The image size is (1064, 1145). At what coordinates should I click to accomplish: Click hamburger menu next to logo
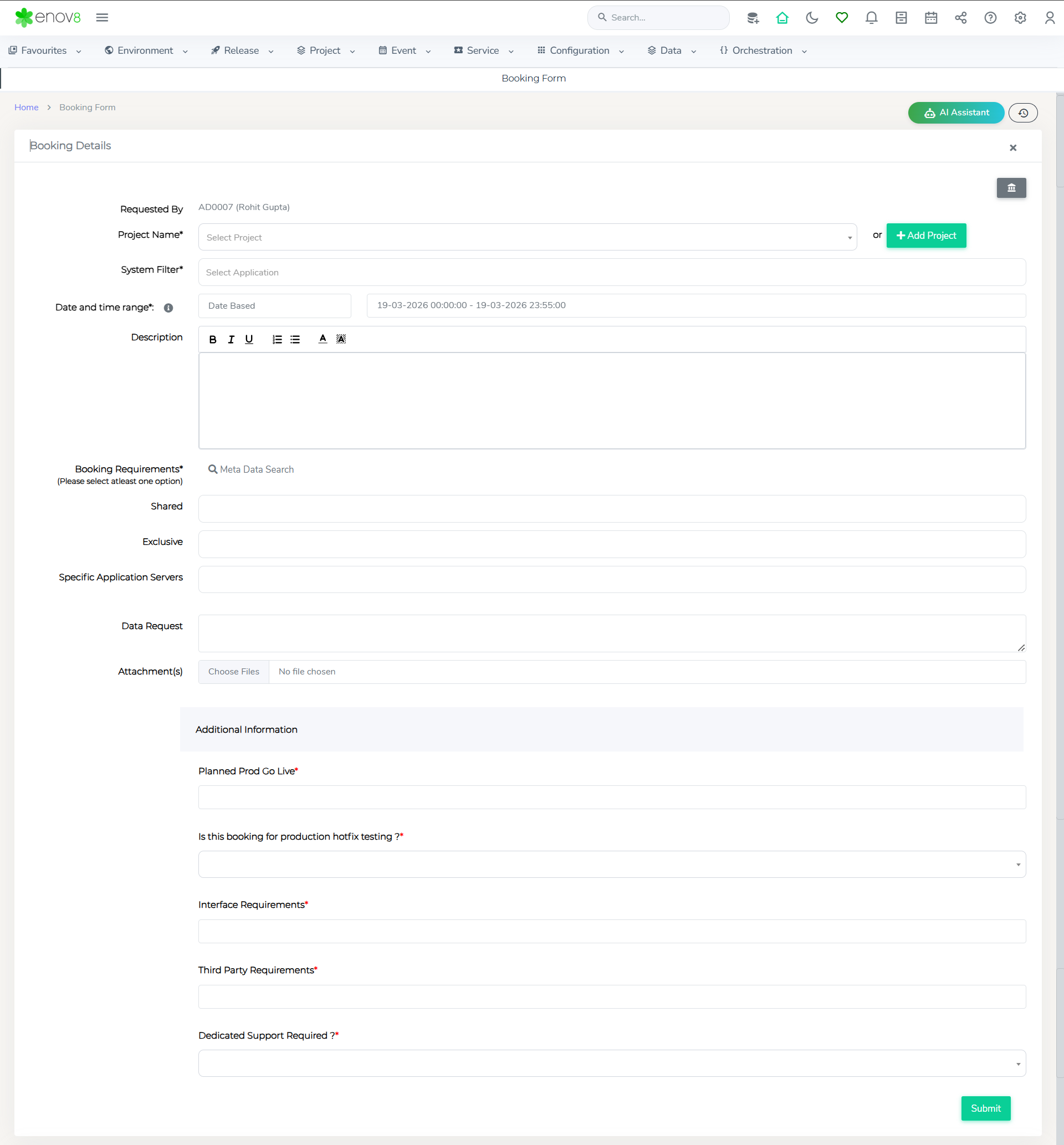point(102,18)
